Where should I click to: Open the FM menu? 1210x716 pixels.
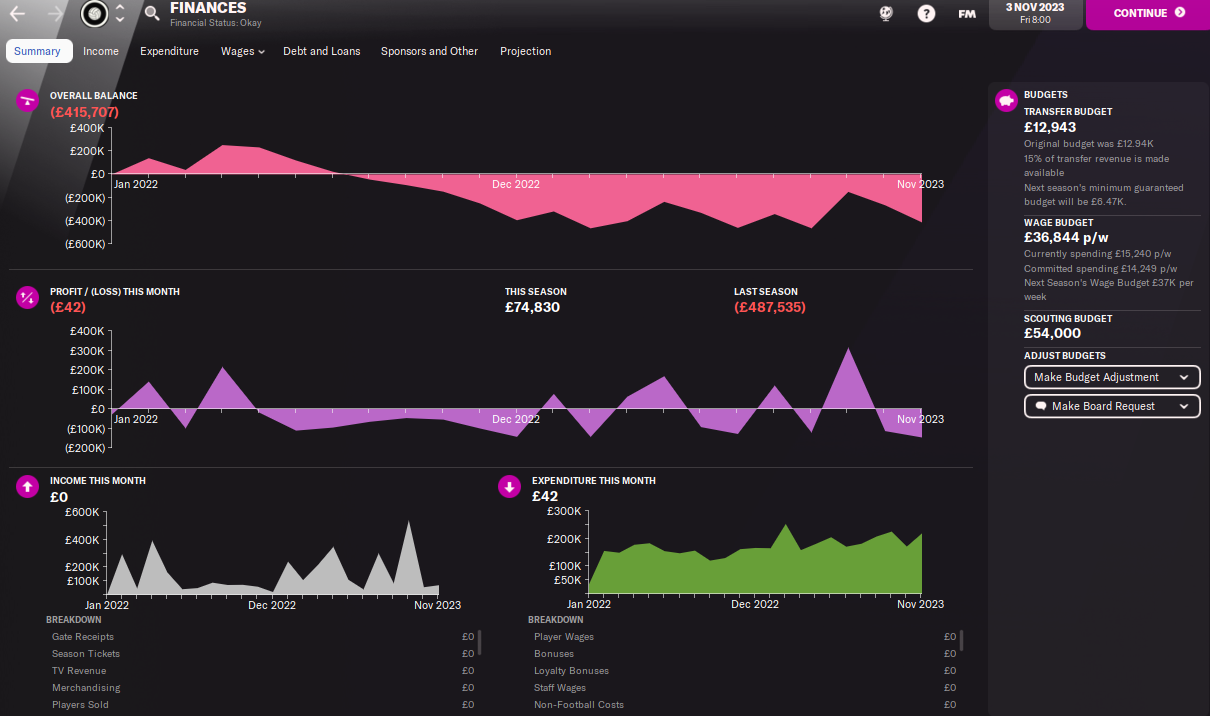[967, 14]
